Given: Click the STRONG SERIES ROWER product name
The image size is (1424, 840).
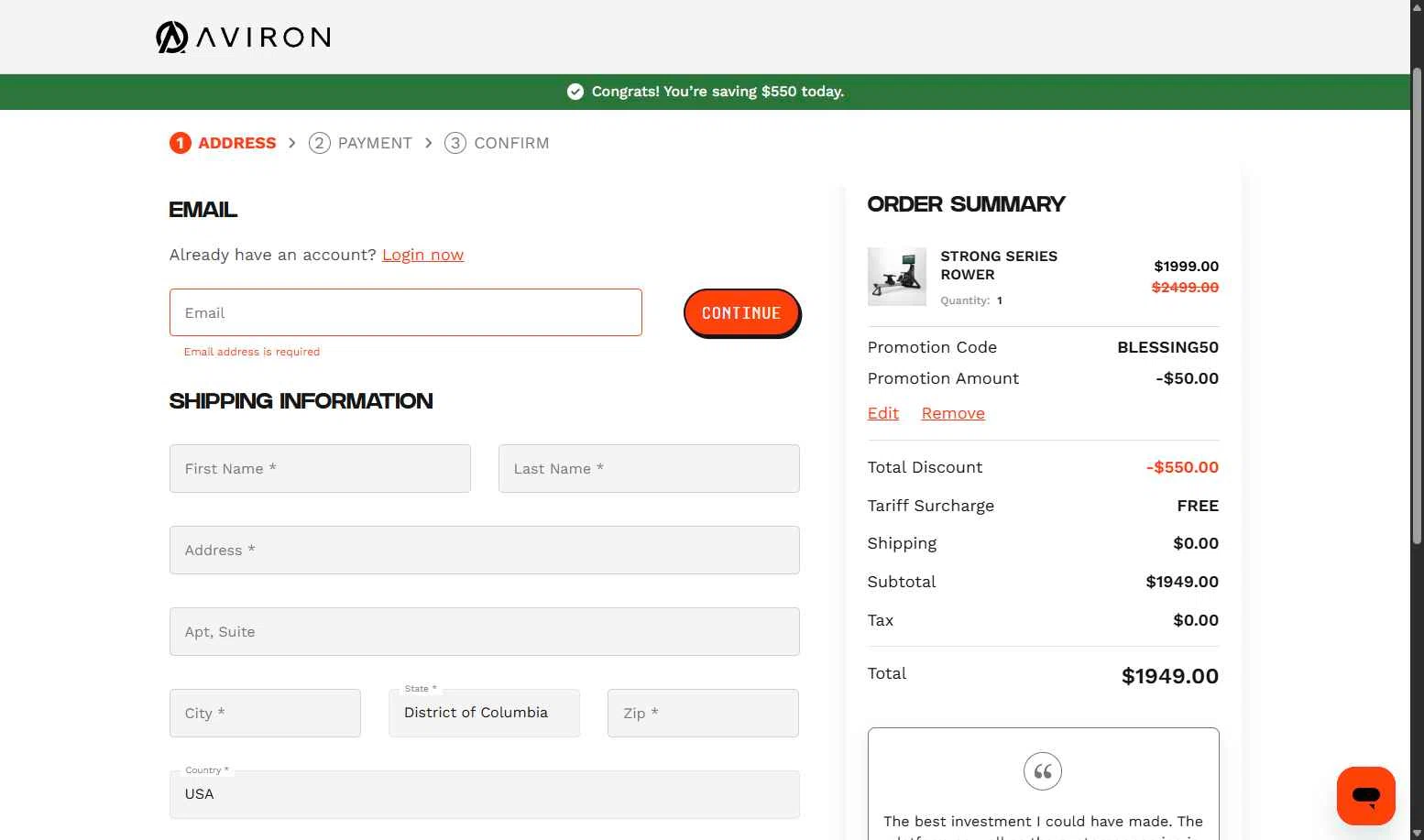Looking at the screenshot, I should tap(999, 266).
